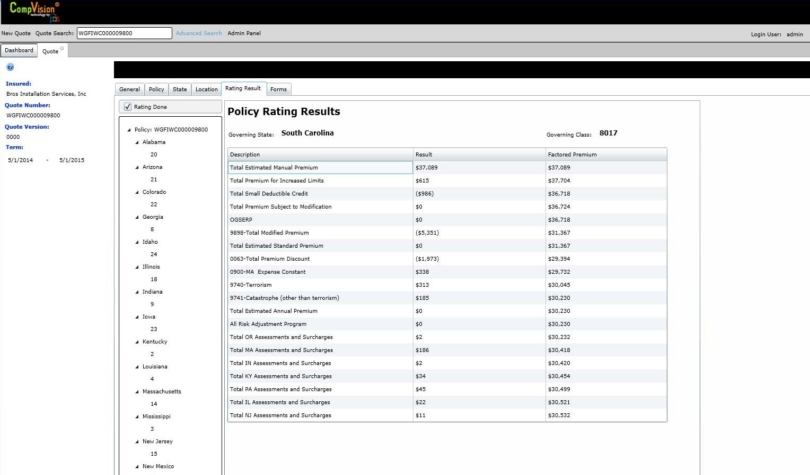This screenshot has height=475, width=810.
Task: Collapse the Arizona tree node
Action: pos(137,167)
